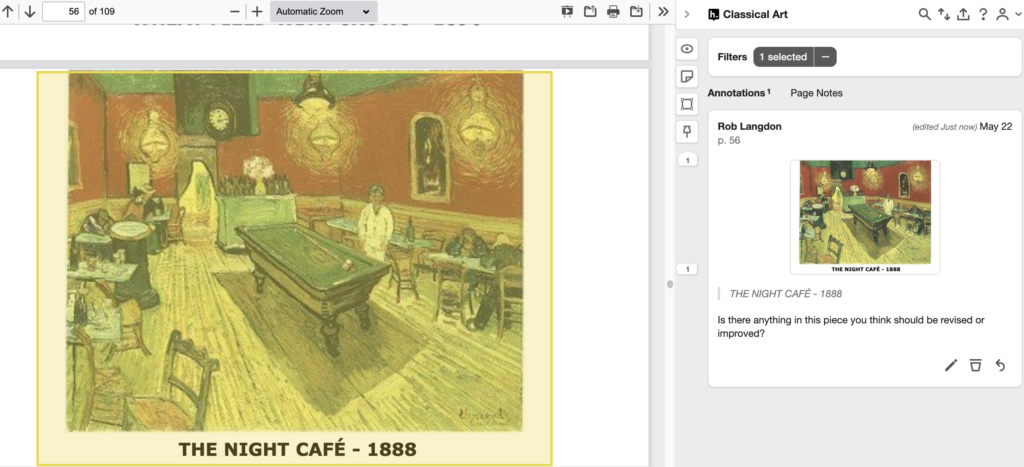This screenshot has width=1024, height=467.
Task: Click caption THE NIGHT CAFÉ - 1888 in PDF
Action: click(x=297, y=449)
